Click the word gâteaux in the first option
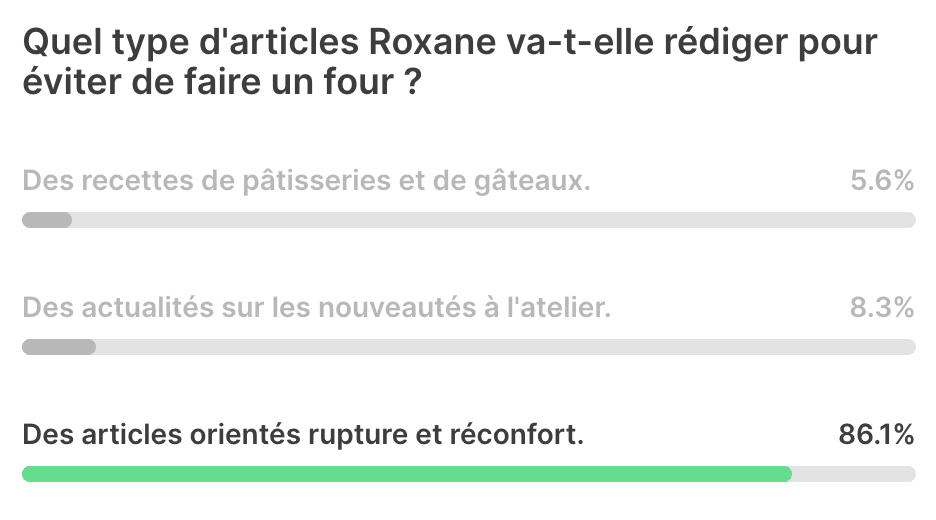Viewport: 936px width, 520px height. click(532, 181)
